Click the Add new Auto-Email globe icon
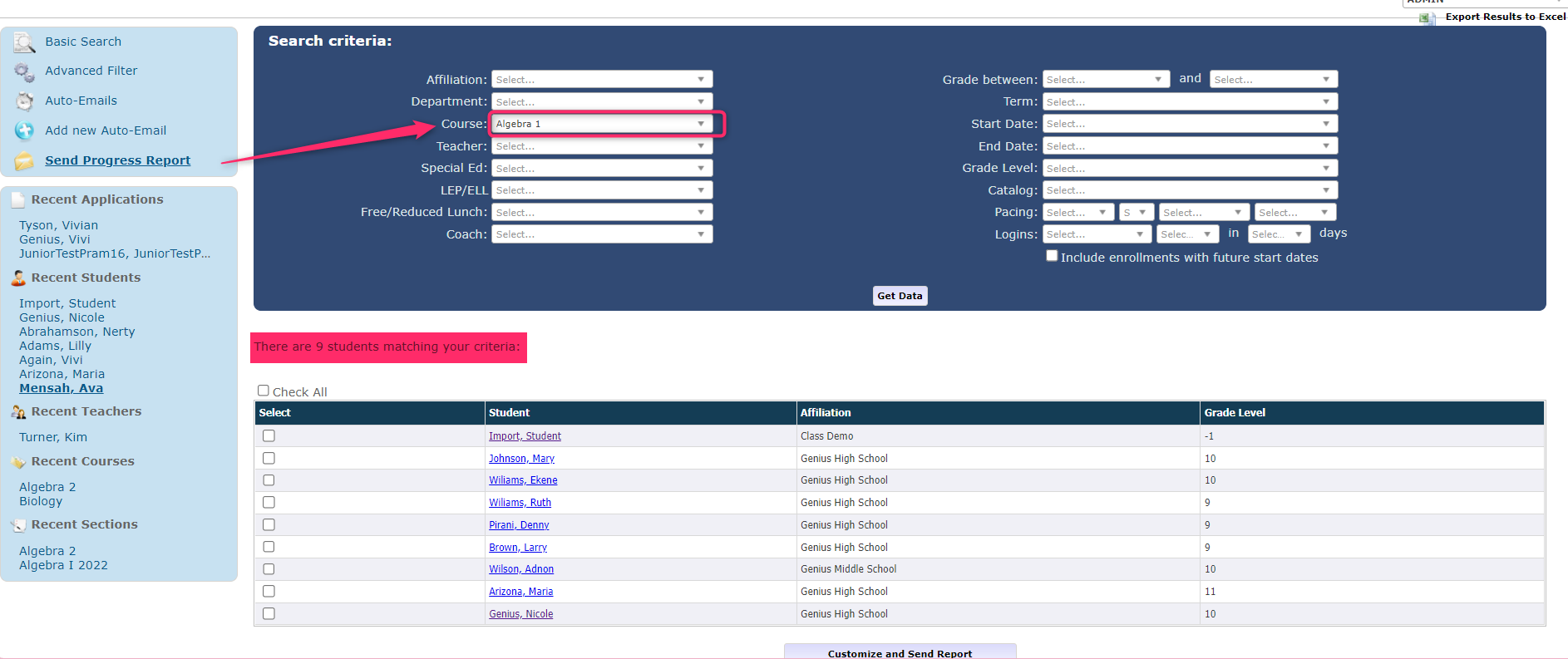The height and width of the screenshot is (659, 1568). (x=24, y=130)
